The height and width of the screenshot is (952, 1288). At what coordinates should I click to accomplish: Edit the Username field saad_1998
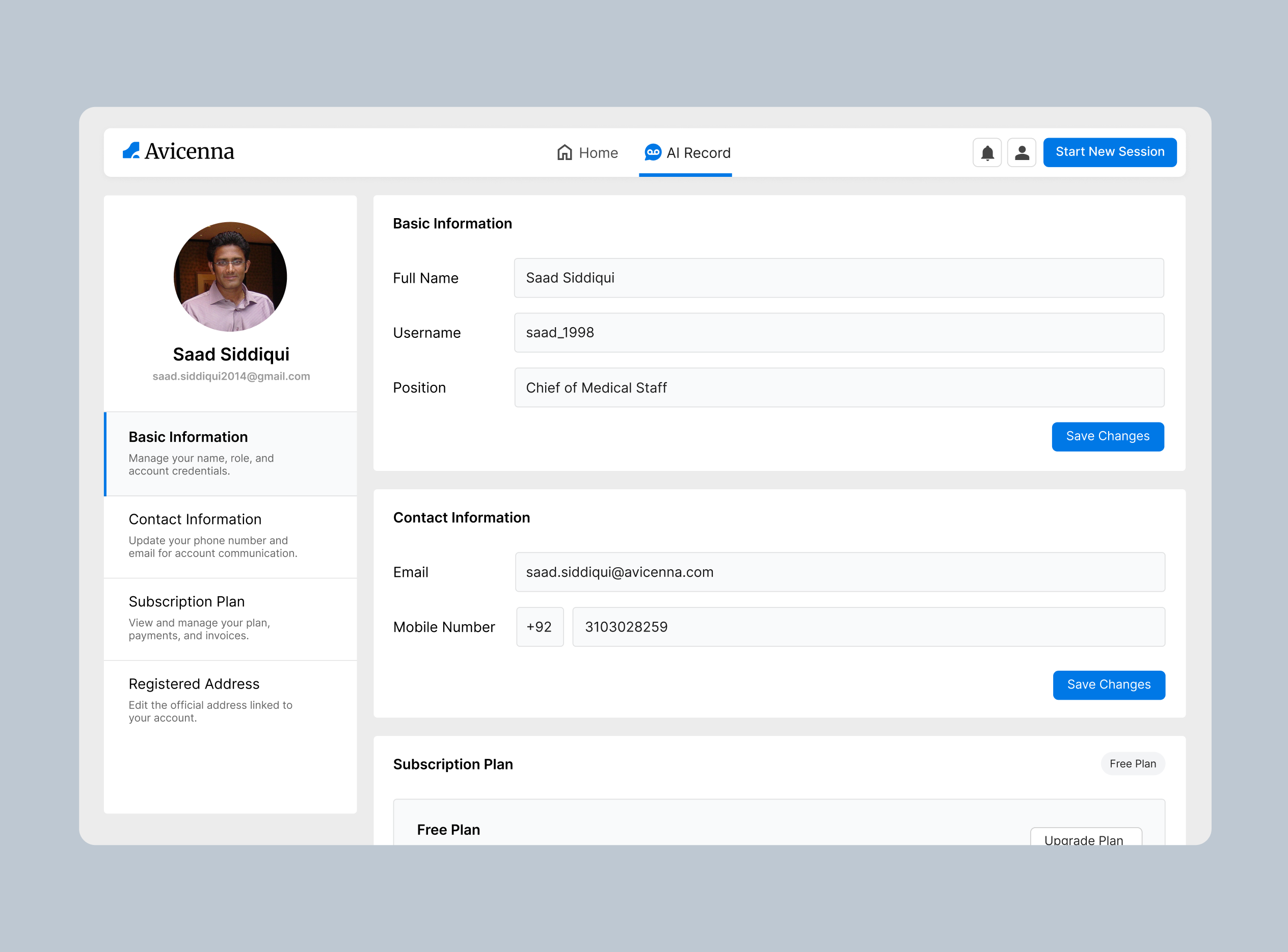point(839,332)
